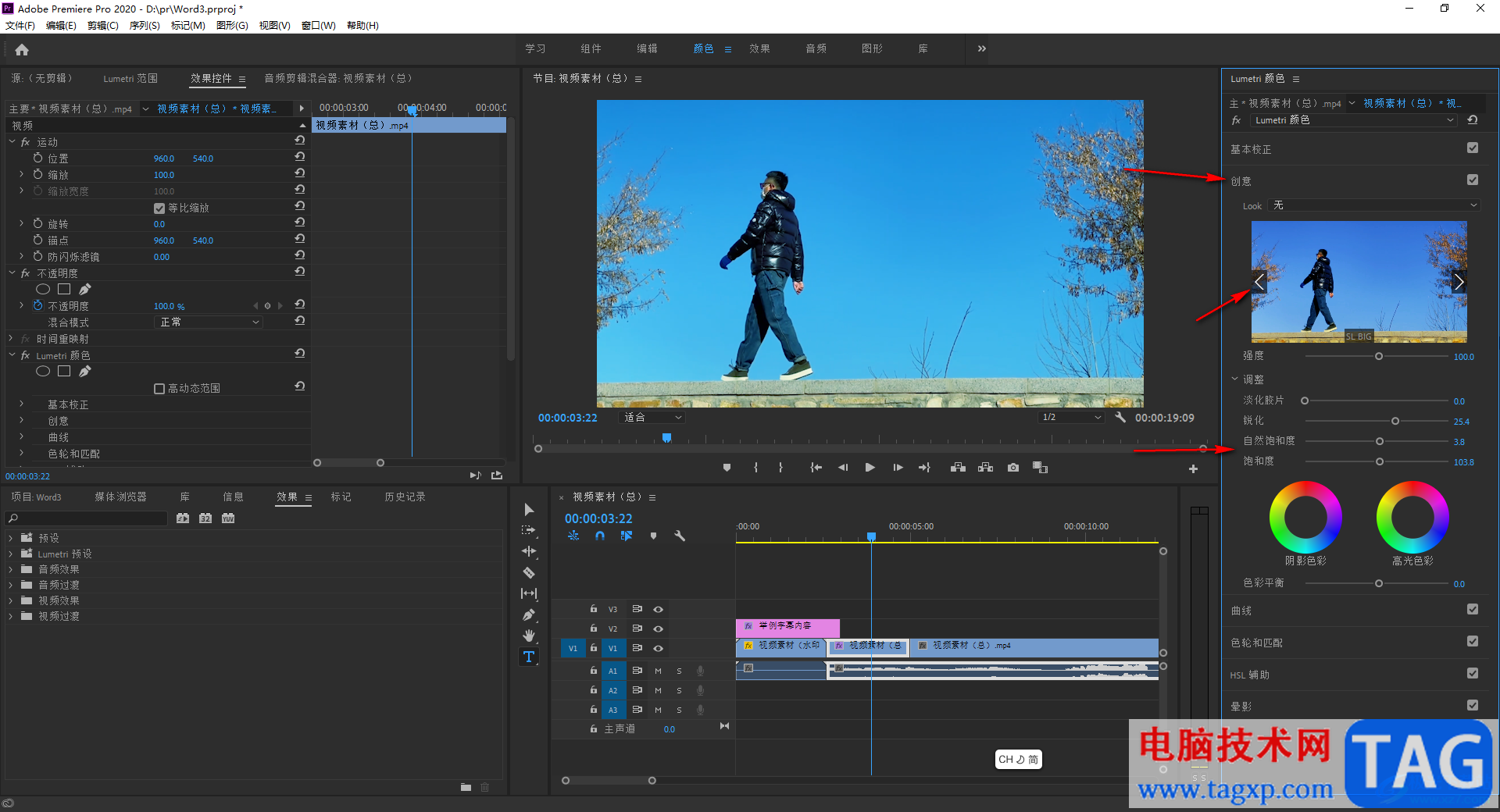Click the Extract button
Image resolution: width=1500 pixels, height=812 pixels.
click(x=985, y=468)
